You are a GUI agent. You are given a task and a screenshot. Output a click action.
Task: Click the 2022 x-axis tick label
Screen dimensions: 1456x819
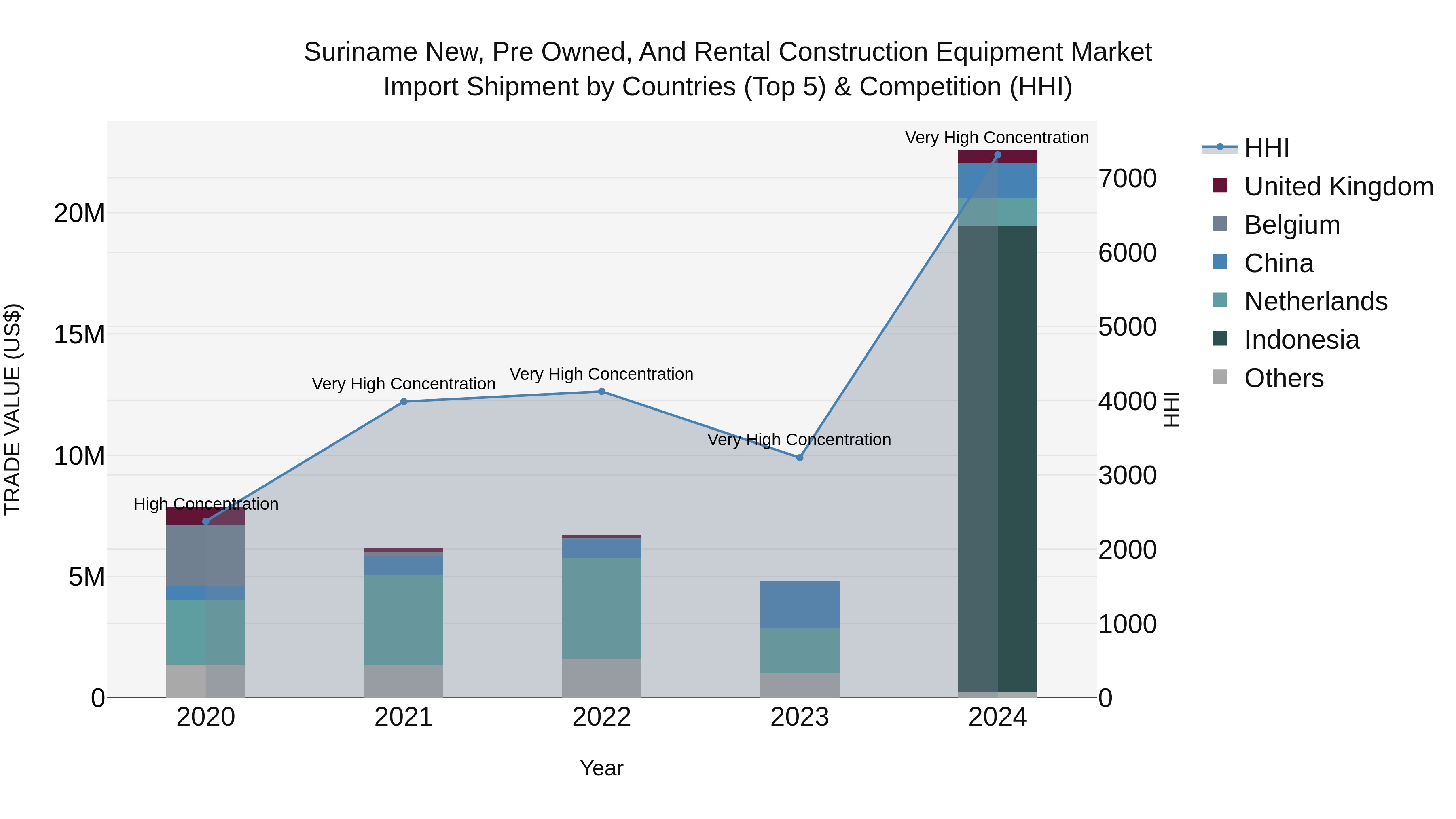[601, 717]
